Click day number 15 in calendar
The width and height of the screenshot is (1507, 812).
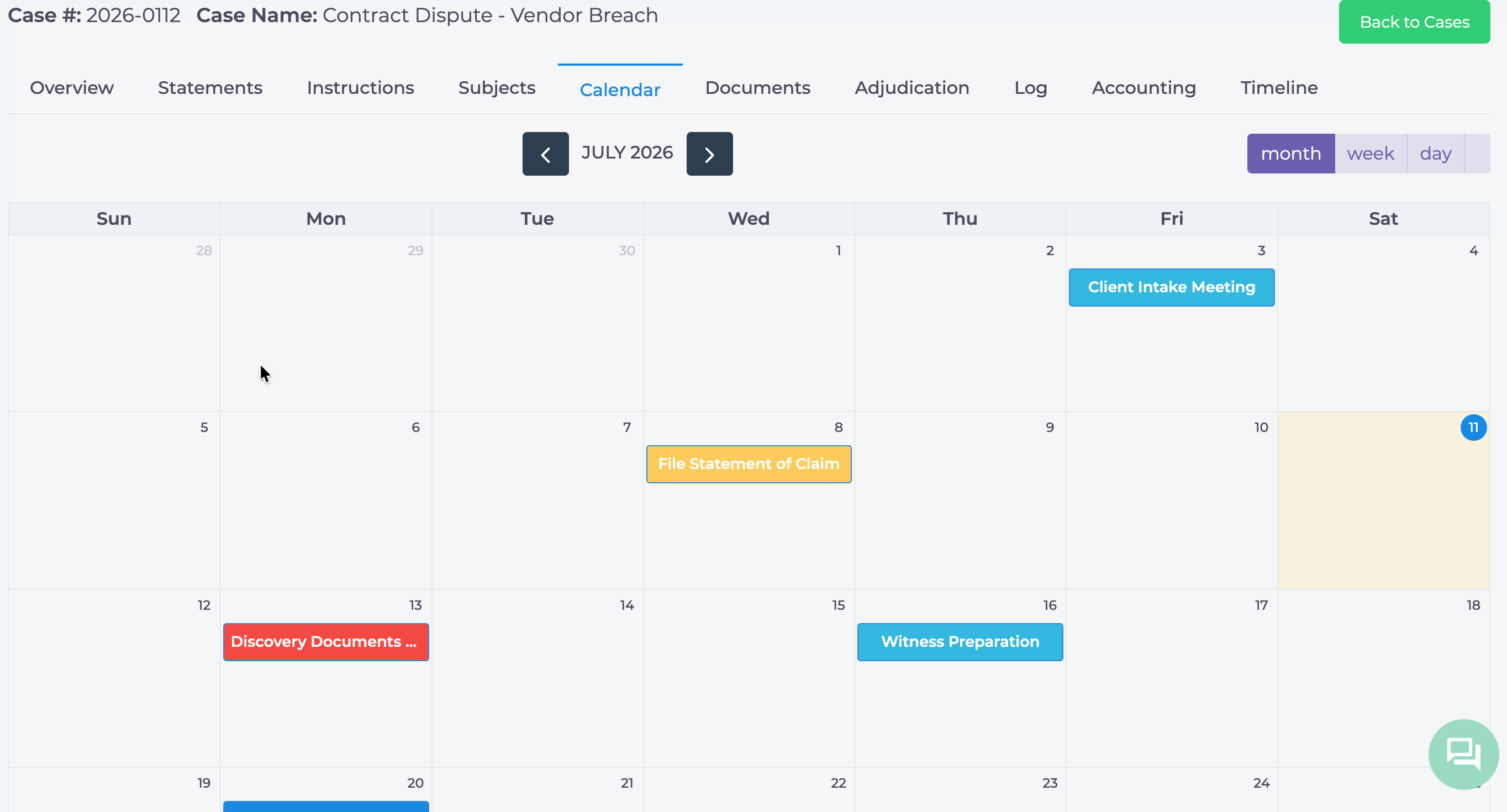pos(837,605)
